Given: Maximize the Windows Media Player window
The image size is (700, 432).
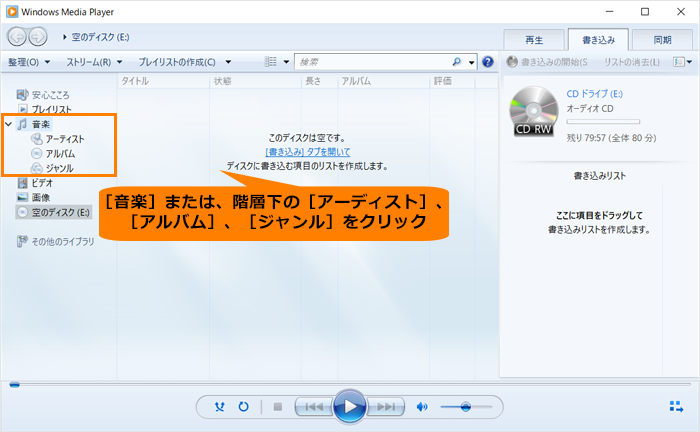Looking at the screenshot, I should (645, 12).
